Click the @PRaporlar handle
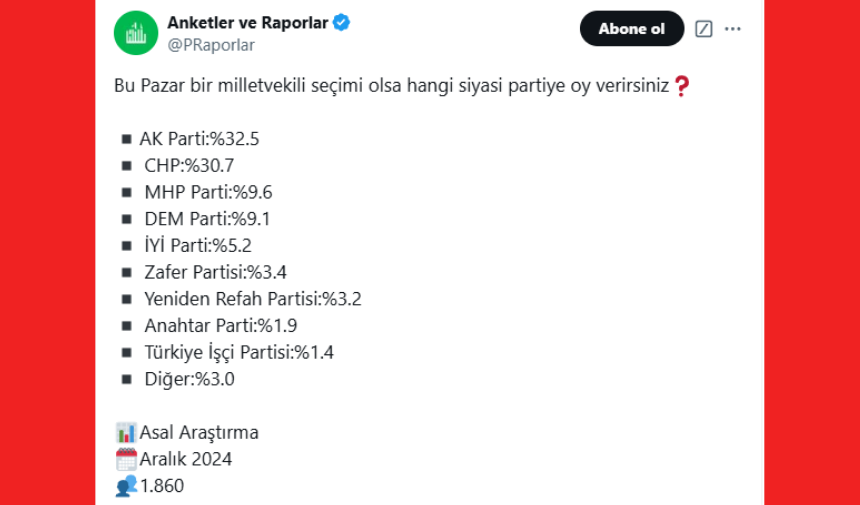The height and width of the screenshot is (505, 860). pyautogui.click(x=211, y=45)
